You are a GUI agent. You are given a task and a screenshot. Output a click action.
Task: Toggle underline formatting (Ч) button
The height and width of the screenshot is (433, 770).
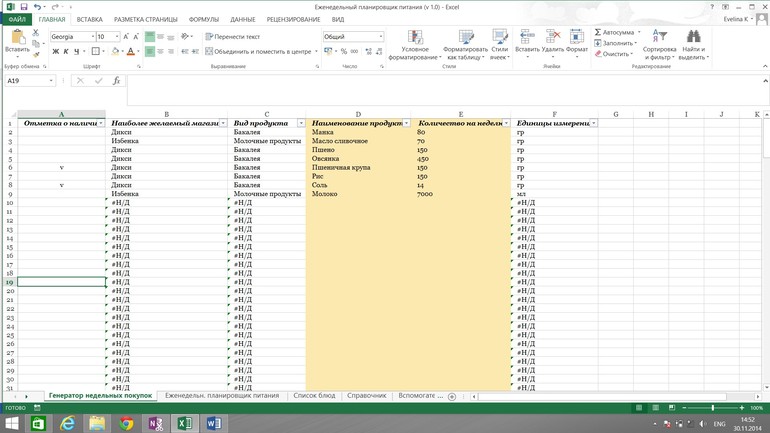point(78,52)
